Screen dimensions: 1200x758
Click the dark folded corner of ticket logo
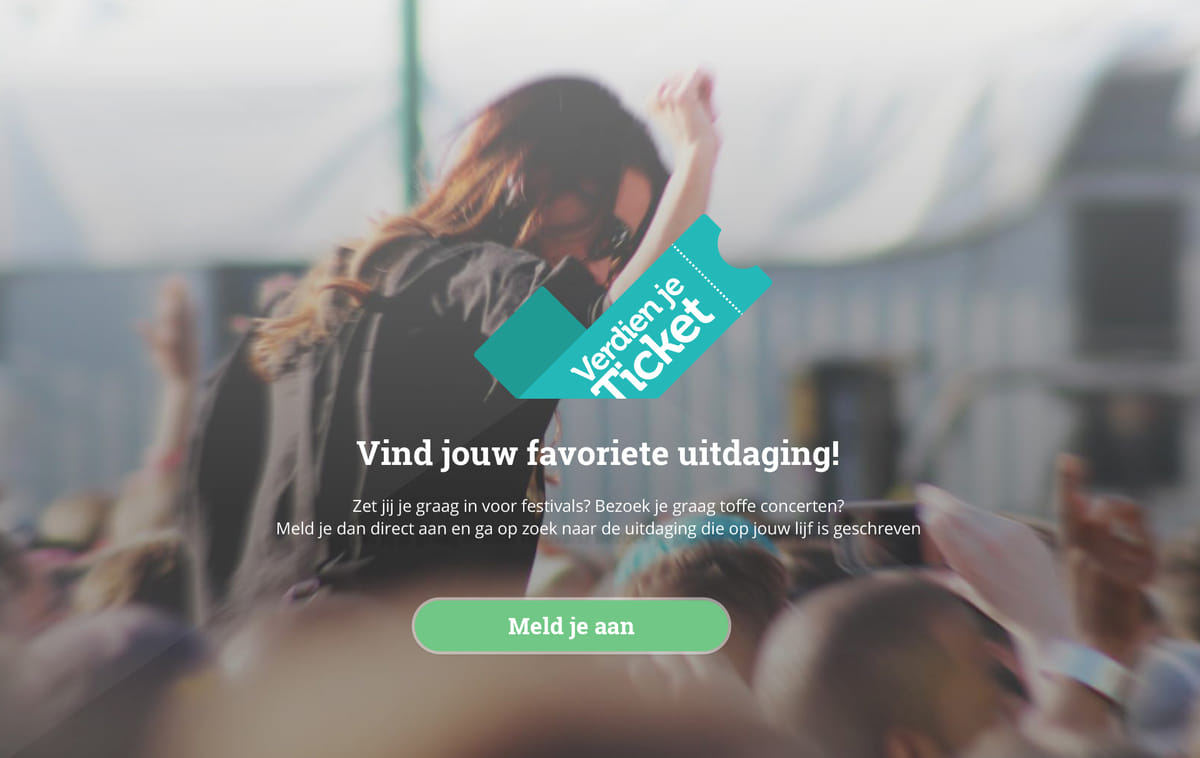point(532,338)
